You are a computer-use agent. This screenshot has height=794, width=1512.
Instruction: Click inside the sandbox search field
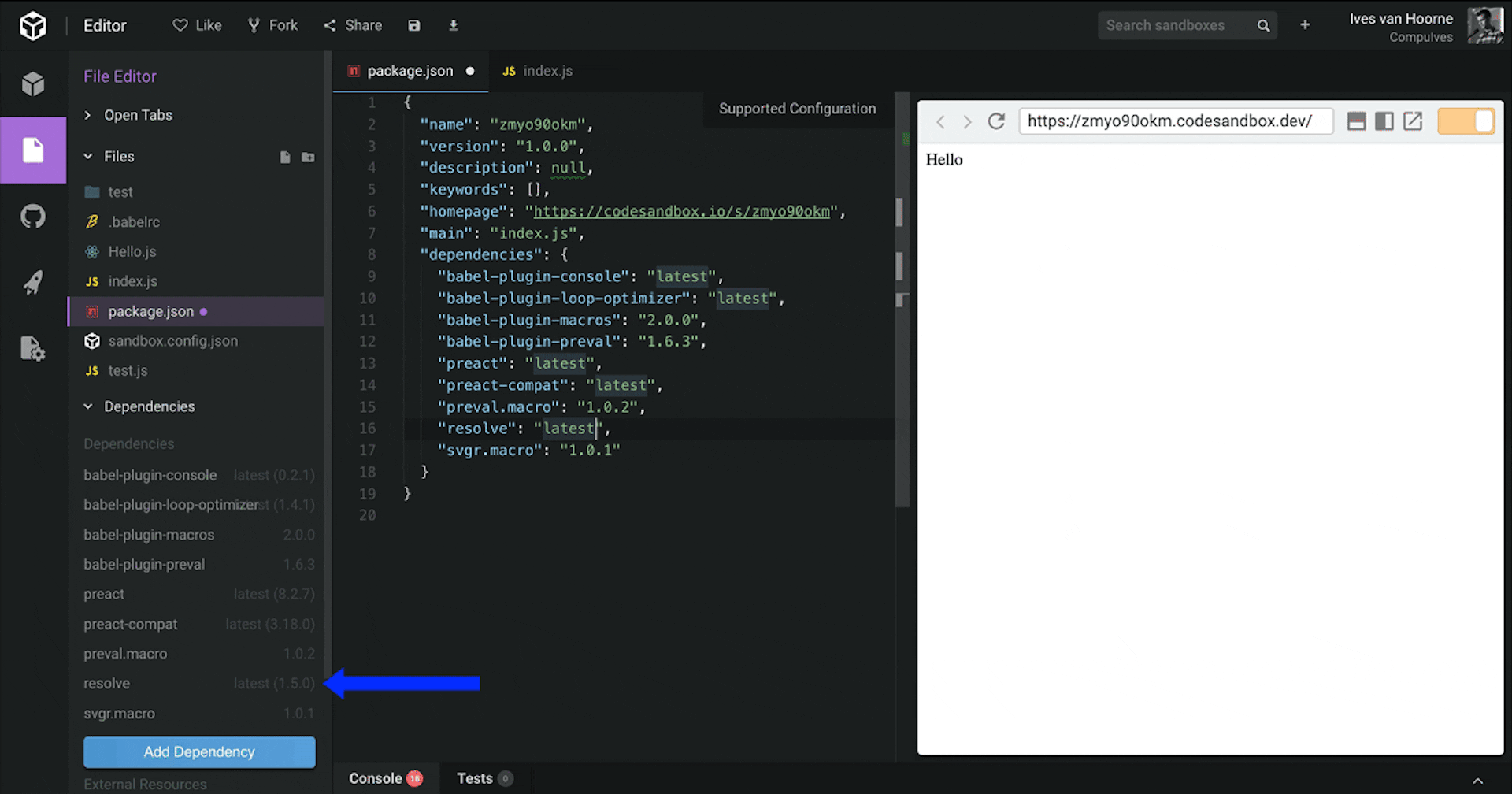(1173, 24)
